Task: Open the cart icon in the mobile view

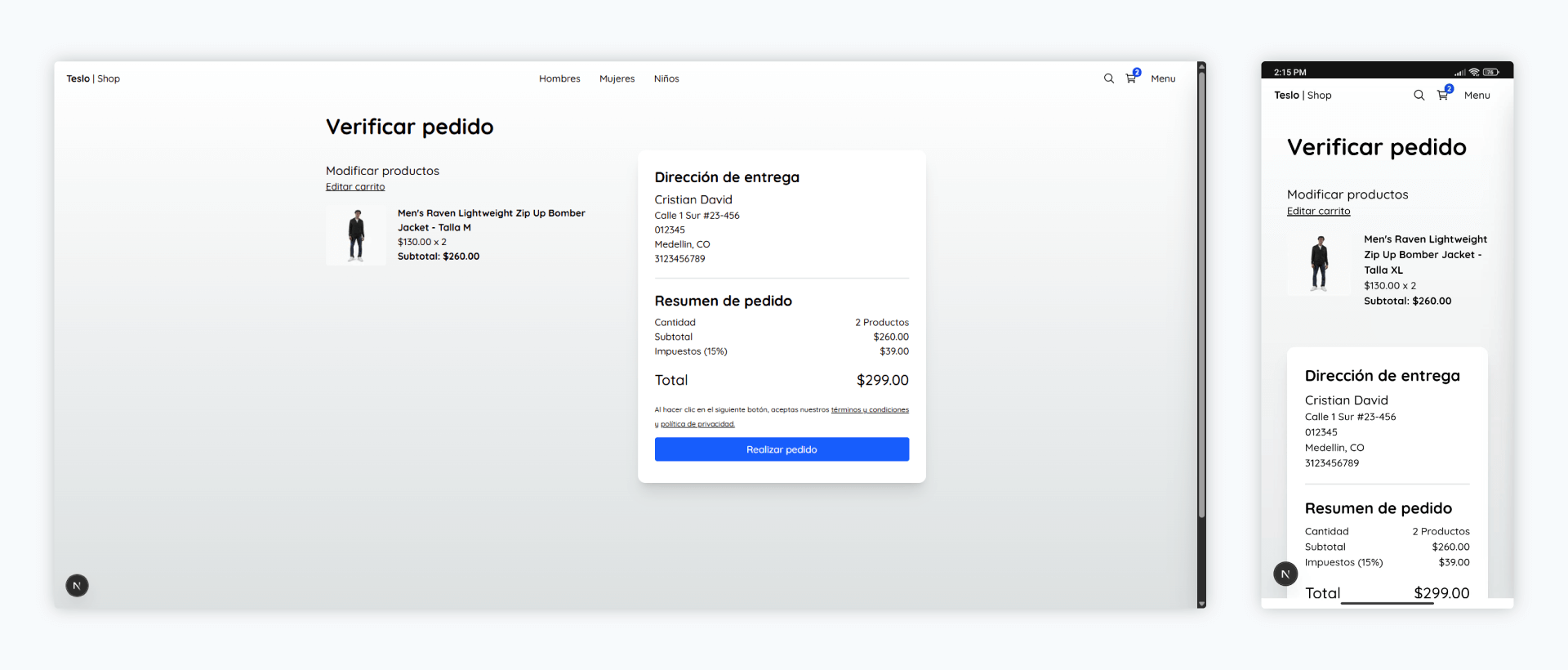Action: (x=1443, y=95)
